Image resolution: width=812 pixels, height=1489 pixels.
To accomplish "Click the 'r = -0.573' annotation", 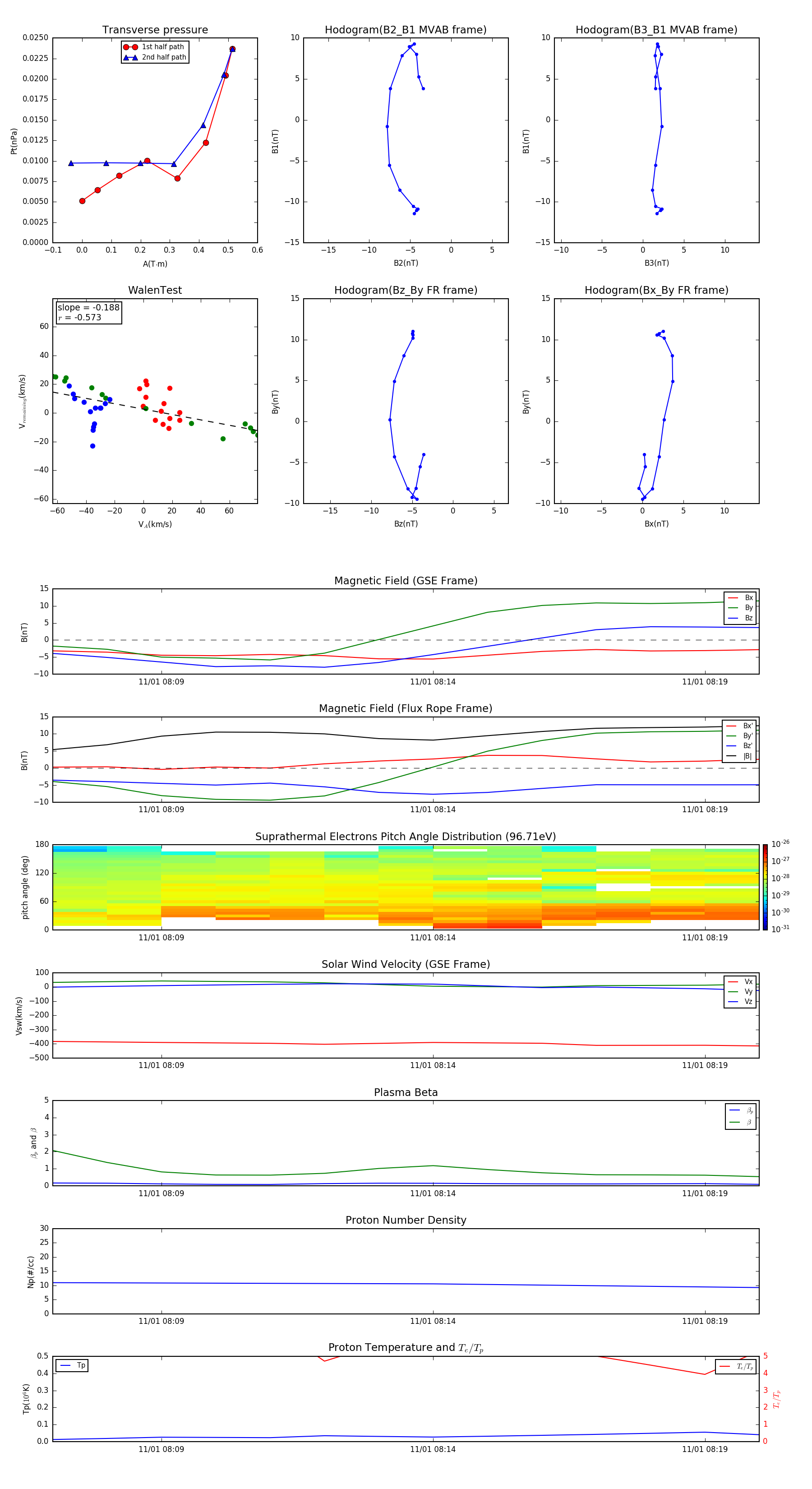I will [x=80, y=317].
